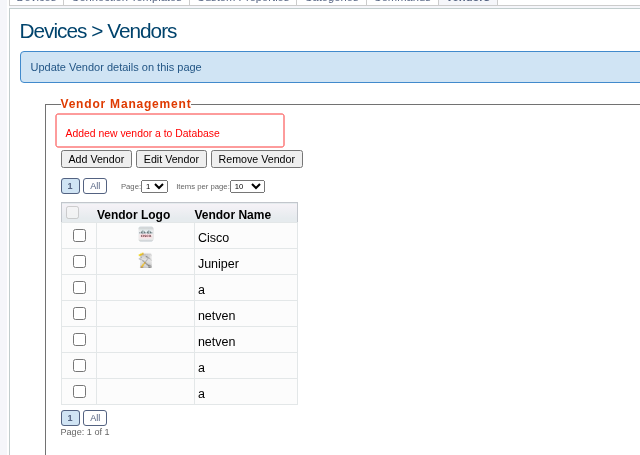Click the 'Devices > Vendors' page heading

click(98, 31)
